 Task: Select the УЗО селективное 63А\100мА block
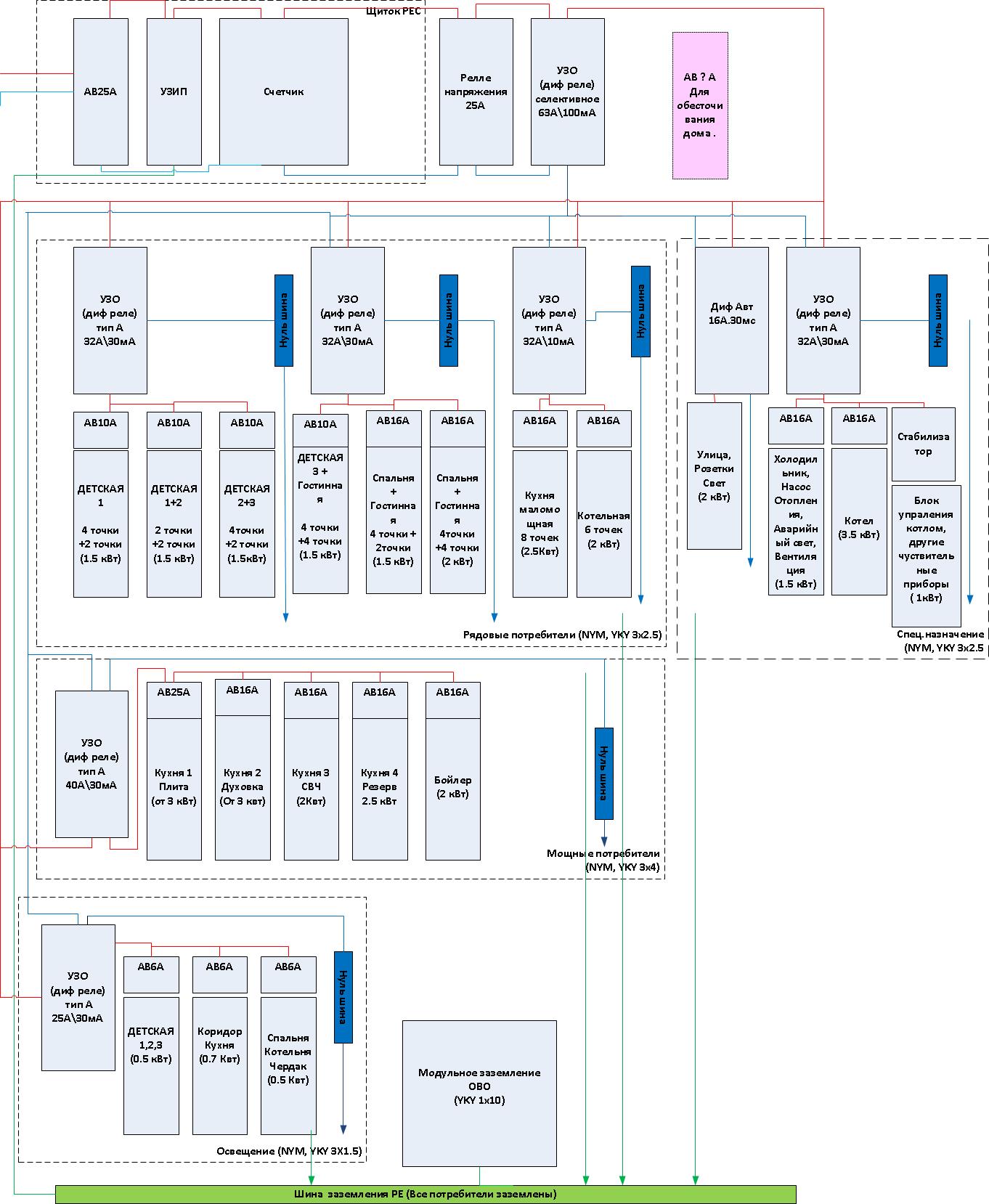568,91
